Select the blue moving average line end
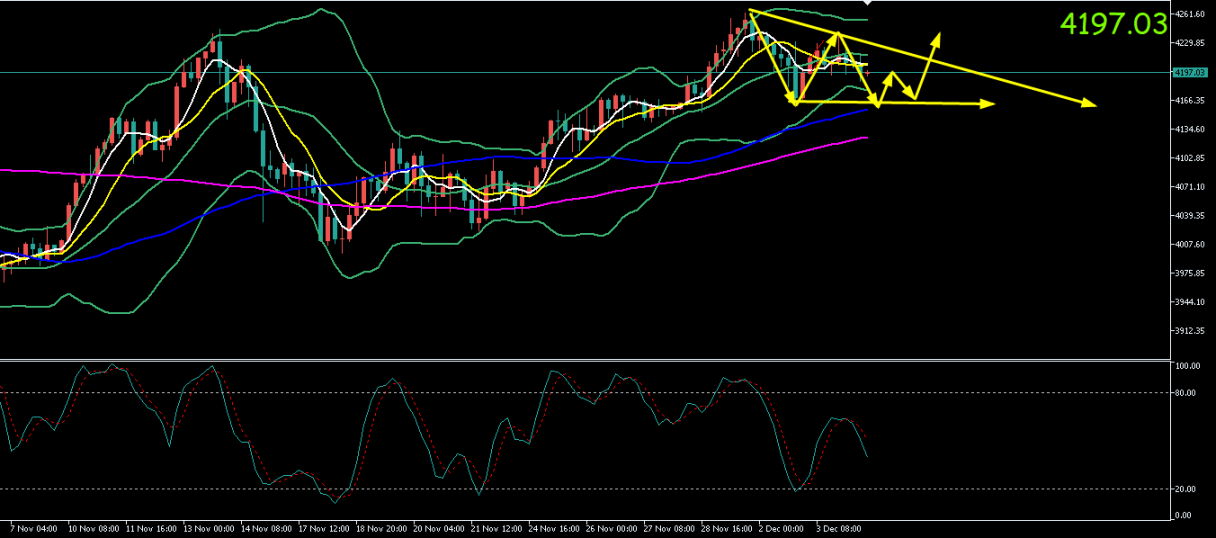The image size is (1216, 538). pos(864,110)
